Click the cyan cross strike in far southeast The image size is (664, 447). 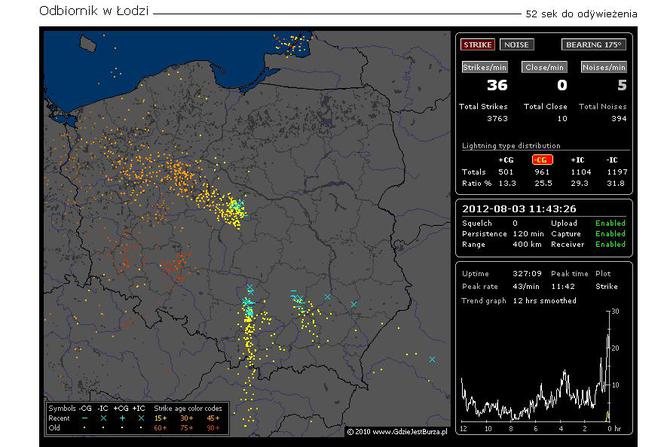(x=432, y=359)
